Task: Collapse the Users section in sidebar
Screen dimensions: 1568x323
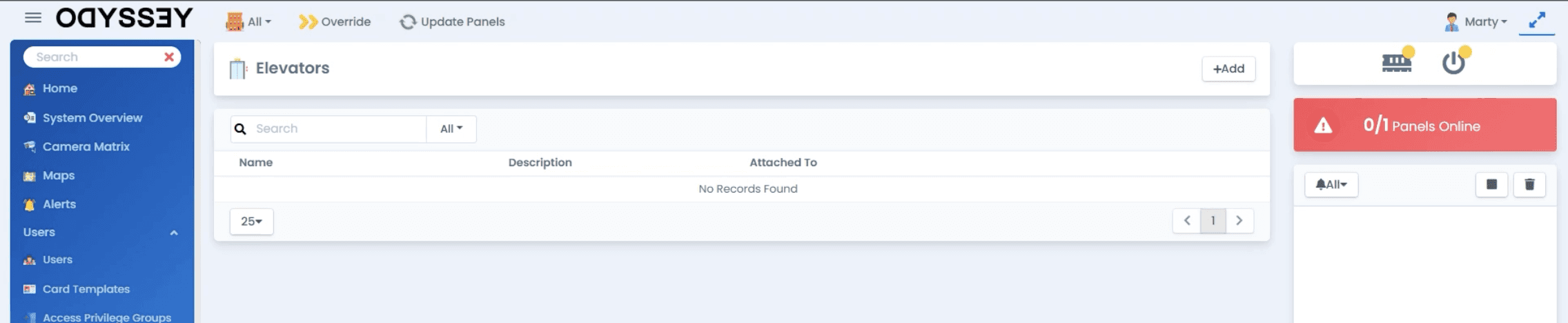Action: (x=174, y=233)
